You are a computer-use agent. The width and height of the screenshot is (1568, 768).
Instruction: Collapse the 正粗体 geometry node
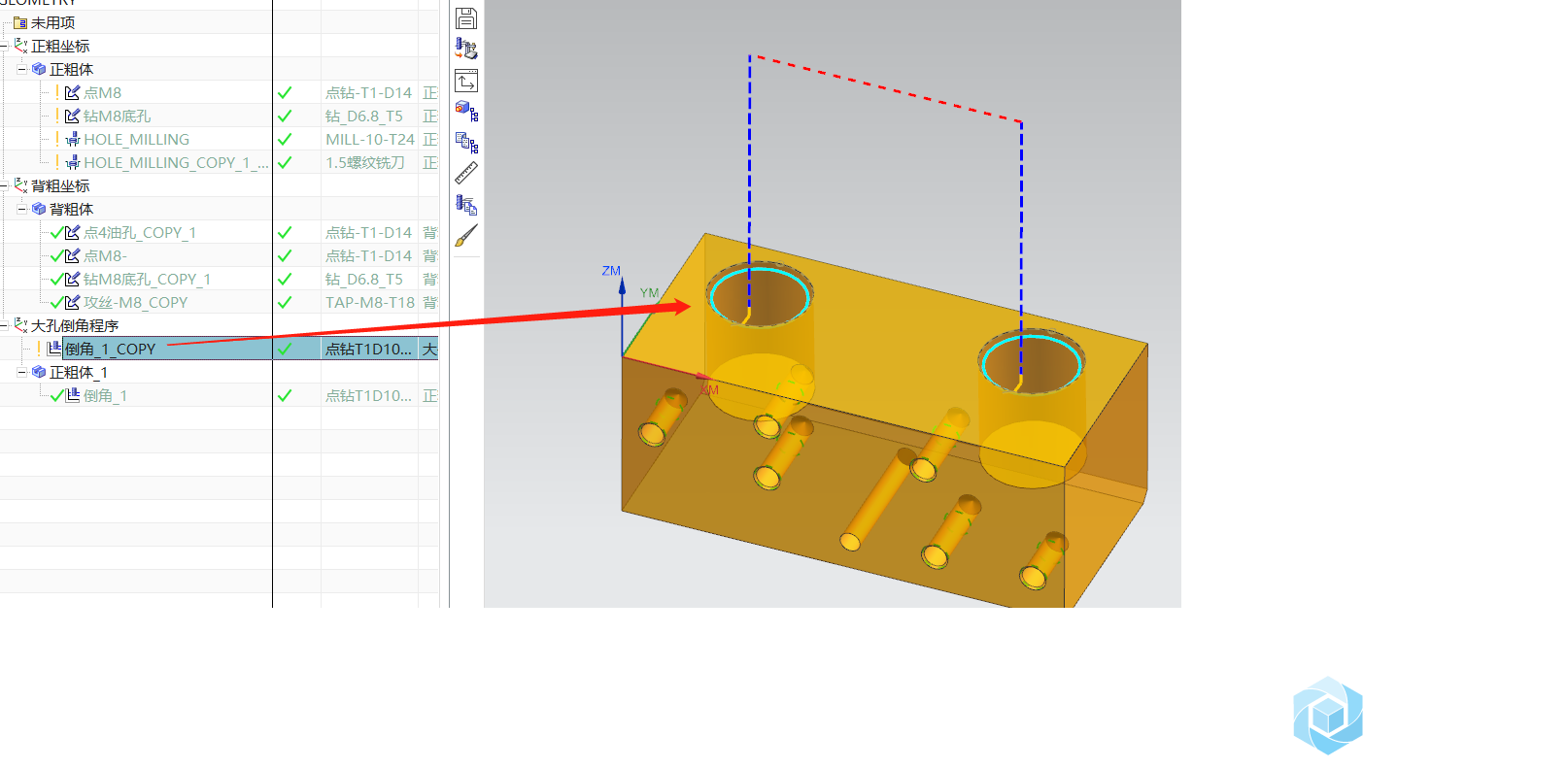tap(21, 69)
